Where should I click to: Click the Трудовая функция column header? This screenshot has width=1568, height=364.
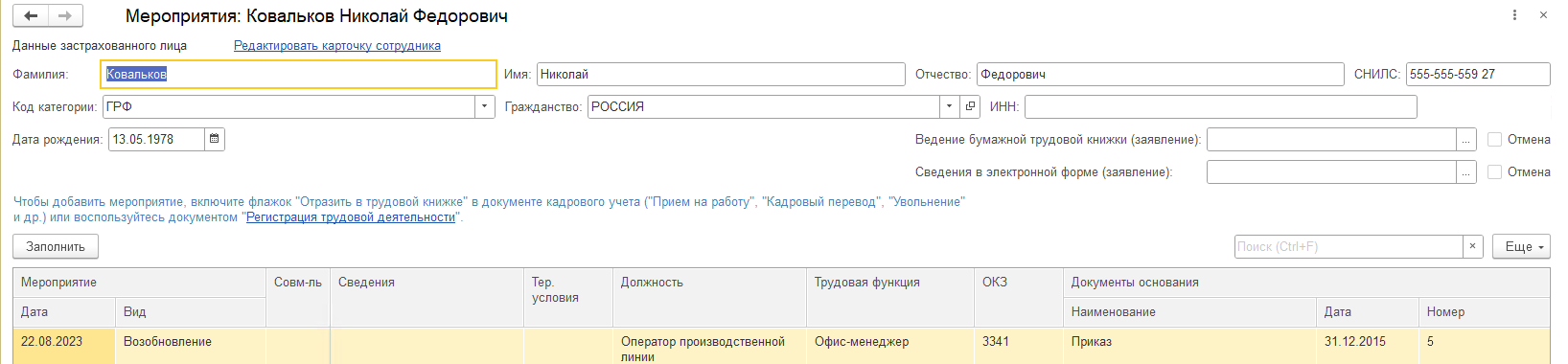[890, 298]
